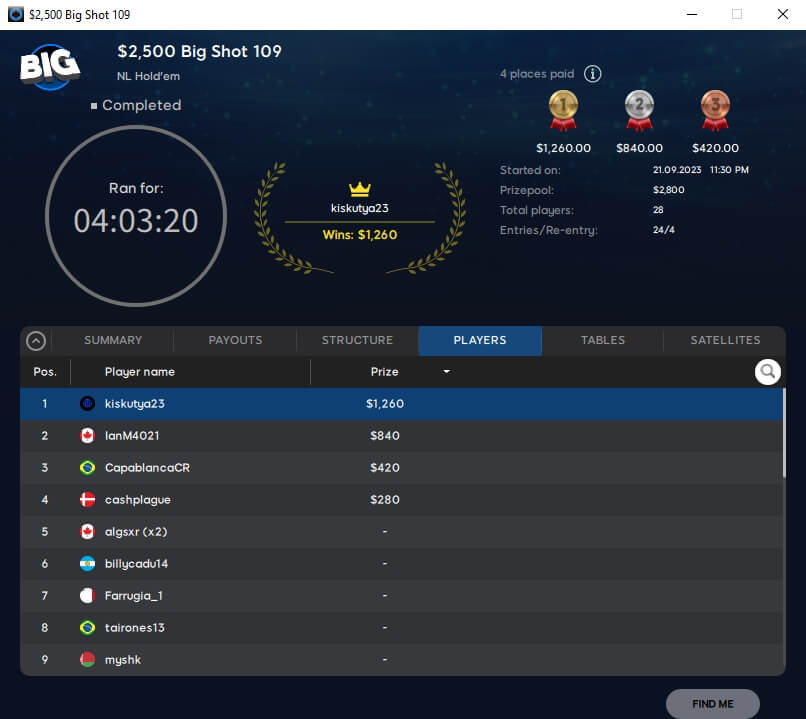Viewport: 806px width, 719px height.
Task: Click kiskutya23's flag icon
Action: click(x=87, y=403)
